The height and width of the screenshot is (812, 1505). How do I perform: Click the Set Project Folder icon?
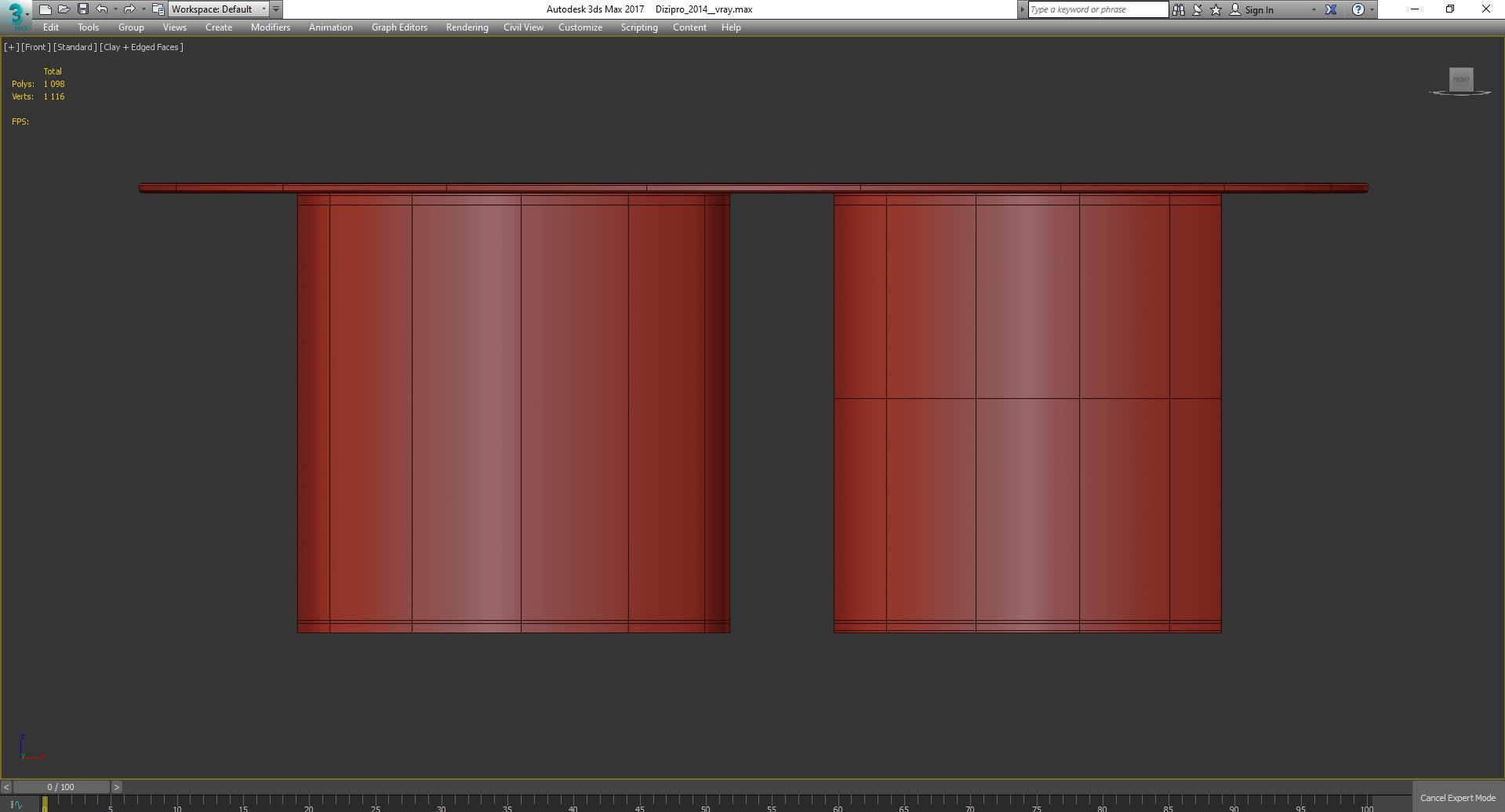(x=158, y=9)
